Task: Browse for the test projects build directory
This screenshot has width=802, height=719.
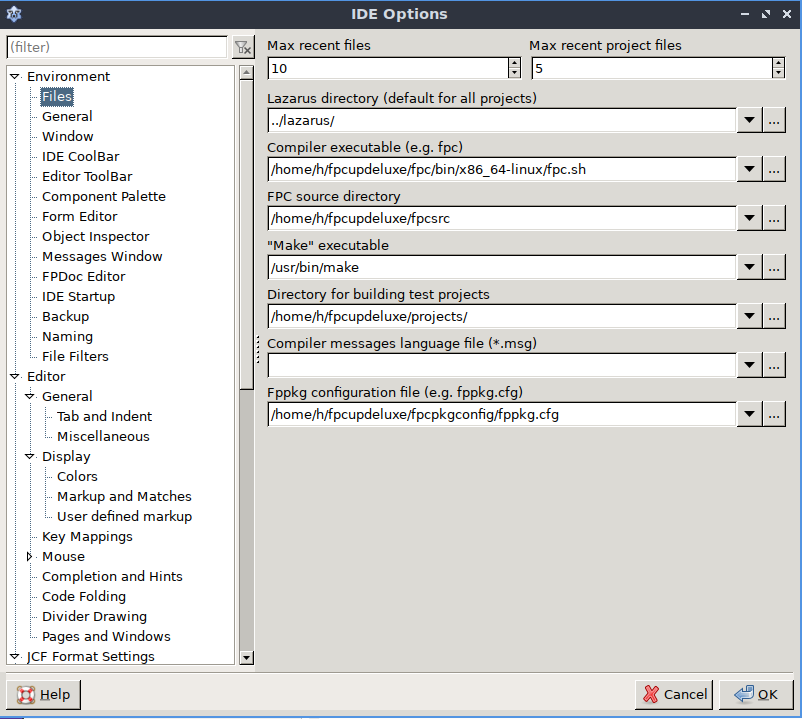Action: point(773,316)
